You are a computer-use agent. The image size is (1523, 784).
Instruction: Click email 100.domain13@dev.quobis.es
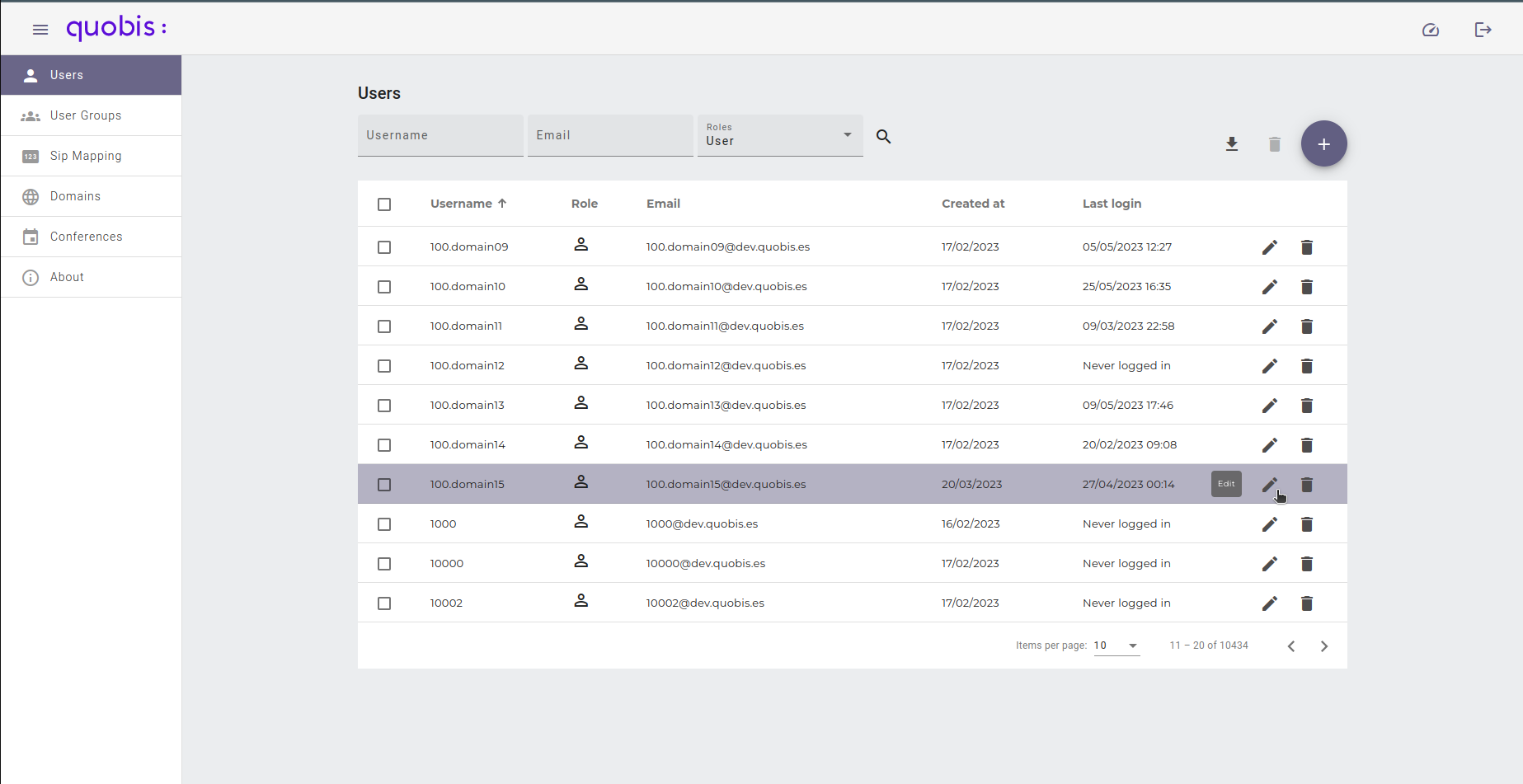[726, 405]
